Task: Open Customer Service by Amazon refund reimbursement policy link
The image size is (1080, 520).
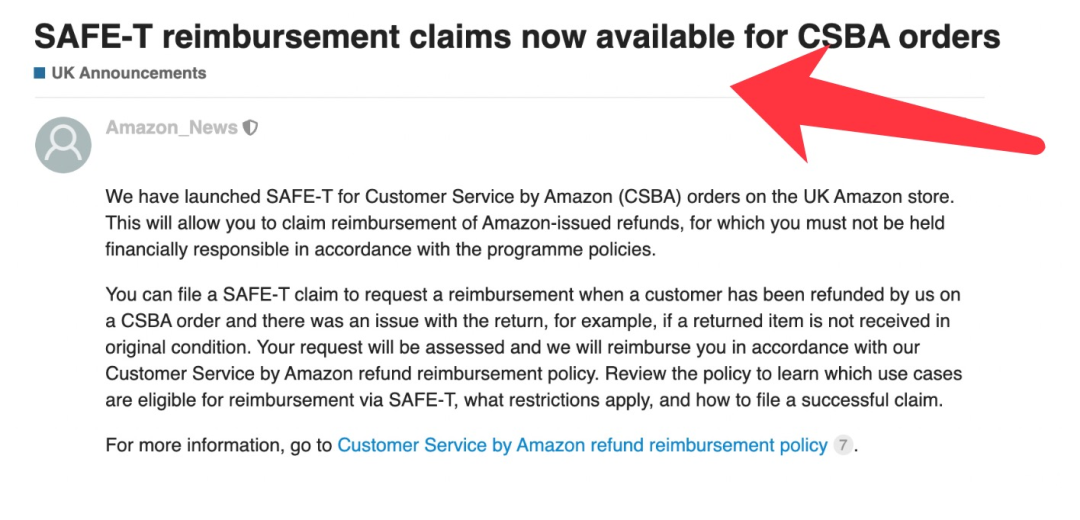Action: pyautogui.click(x=582, y=446)
